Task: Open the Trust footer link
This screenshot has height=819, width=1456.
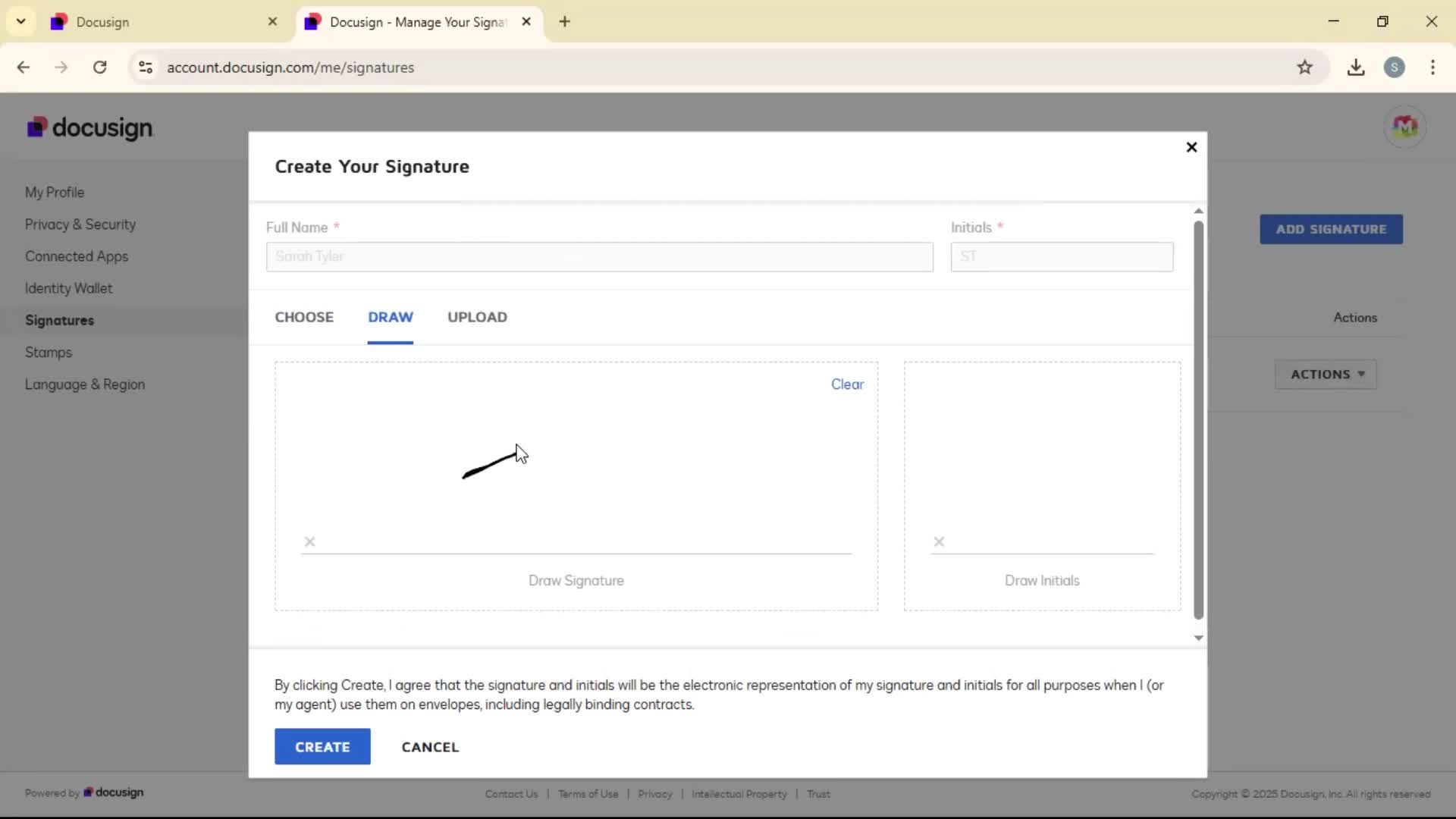Action: [818, 794]
